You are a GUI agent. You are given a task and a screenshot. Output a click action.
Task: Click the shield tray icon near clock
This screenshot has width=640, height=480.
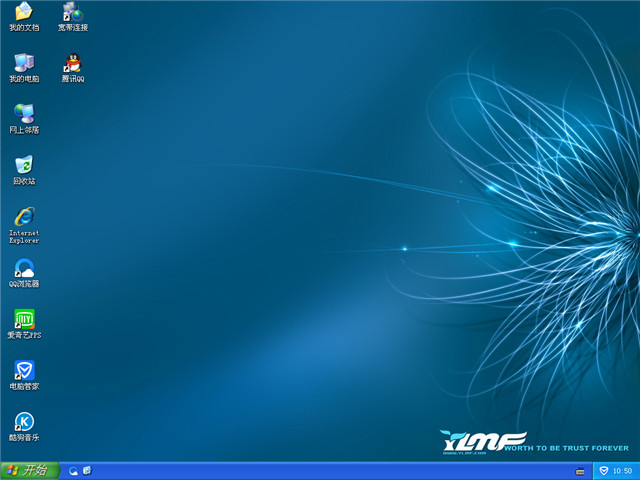tap(604, 471)
